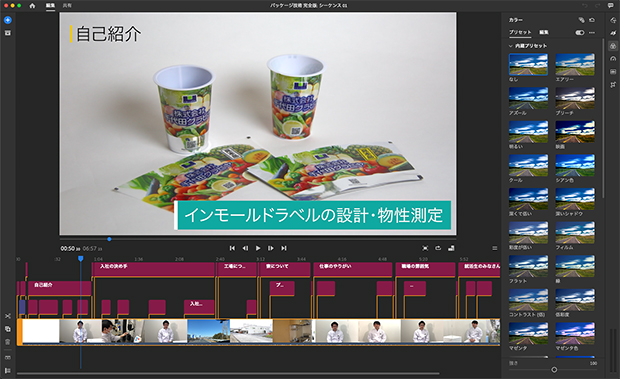Open the Speed panel in right toolbar
Image resolution: width=620 pixels, height=379 pixels.
point(613,59)
